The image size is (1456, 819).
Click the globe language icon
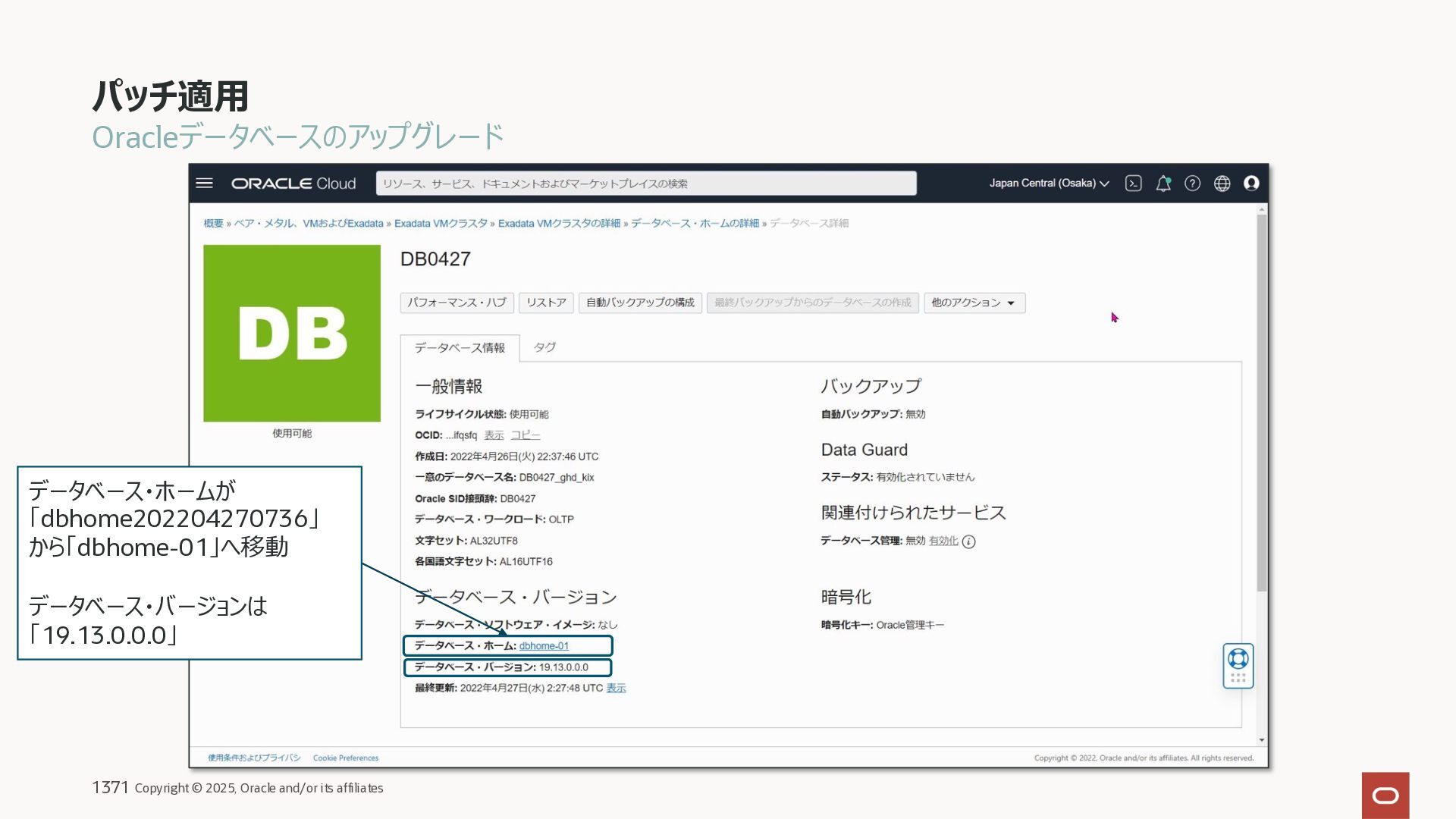click(1222, 184)
